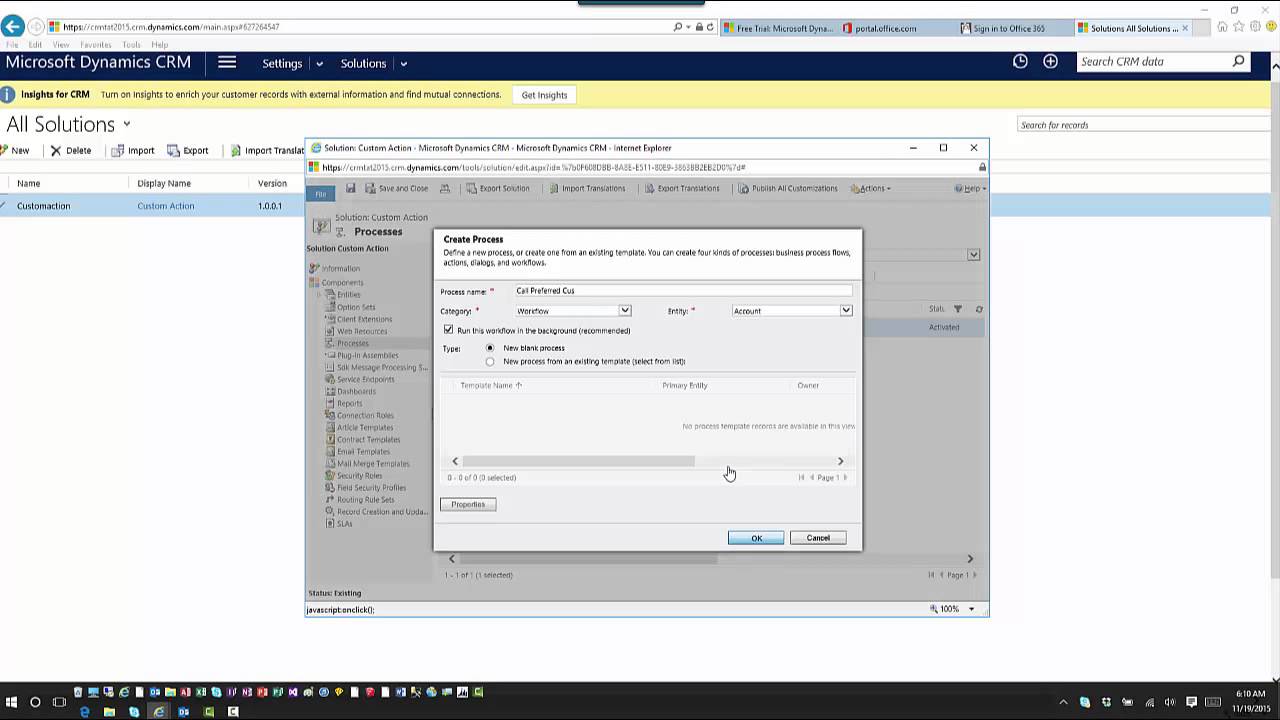
Task: Open the Tools menu in Internet Explorer
Action: click(x=131, y=45)
